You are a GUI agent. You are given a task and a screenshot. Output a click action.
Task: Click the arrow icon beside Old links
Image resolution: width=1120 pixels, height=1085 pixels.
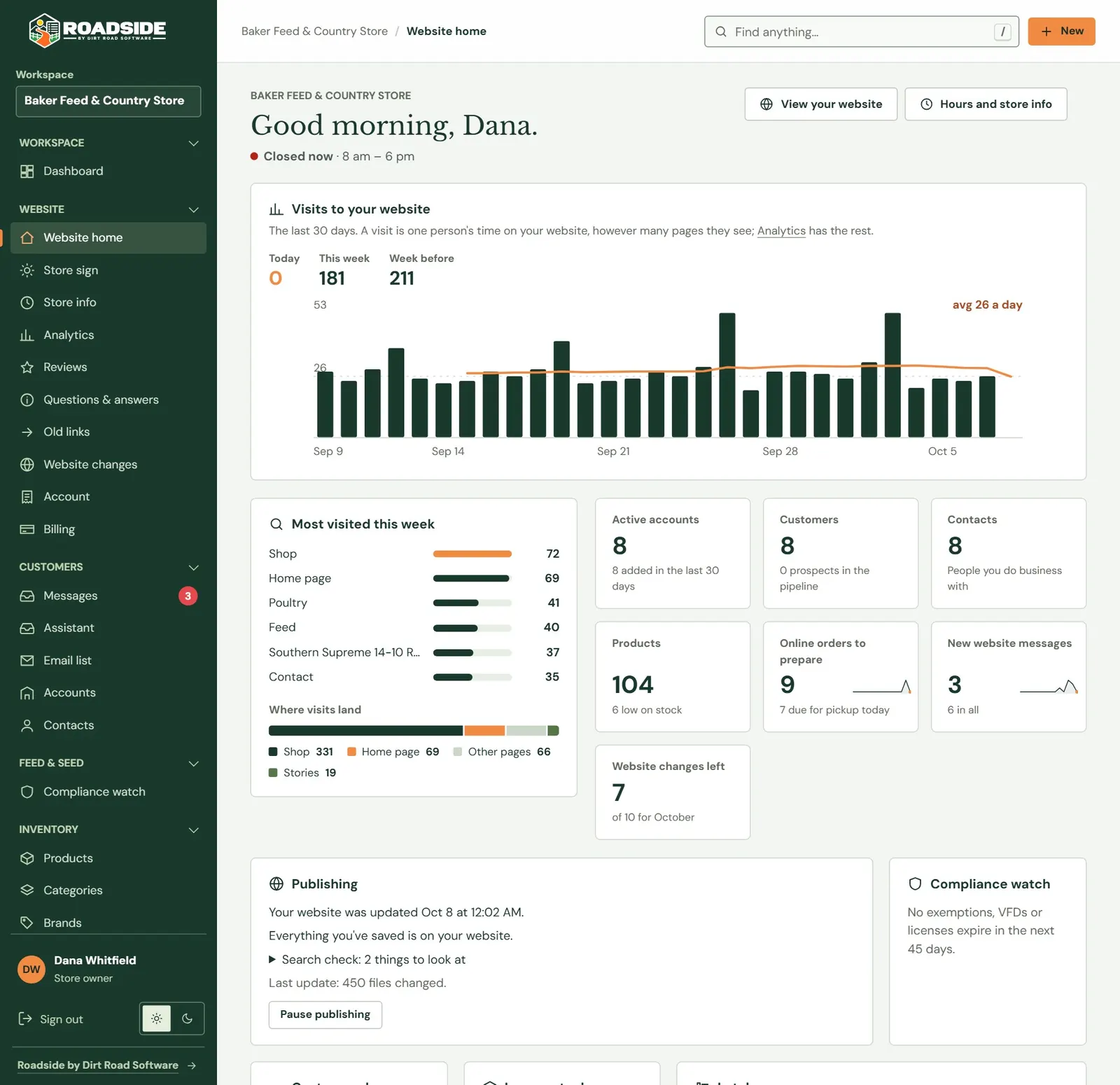tap(27, 432)
